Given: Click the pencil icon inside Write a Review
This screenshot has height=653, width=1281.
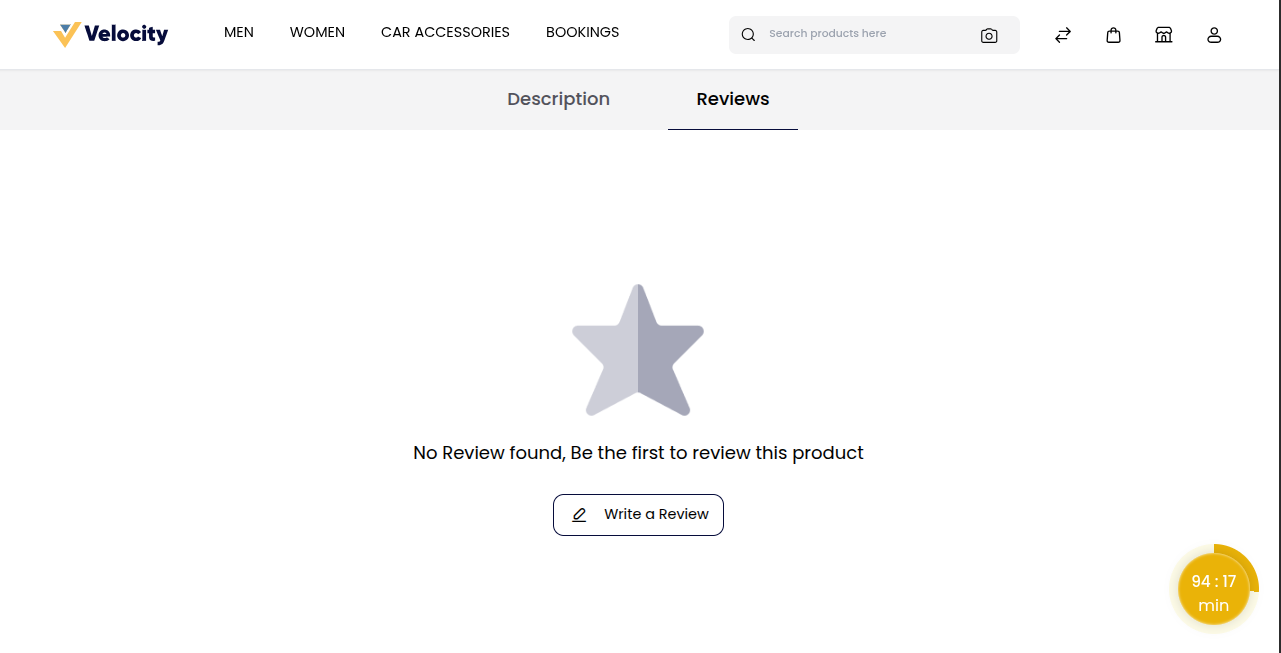Looking at the screenshot, I should coord(579,514).
